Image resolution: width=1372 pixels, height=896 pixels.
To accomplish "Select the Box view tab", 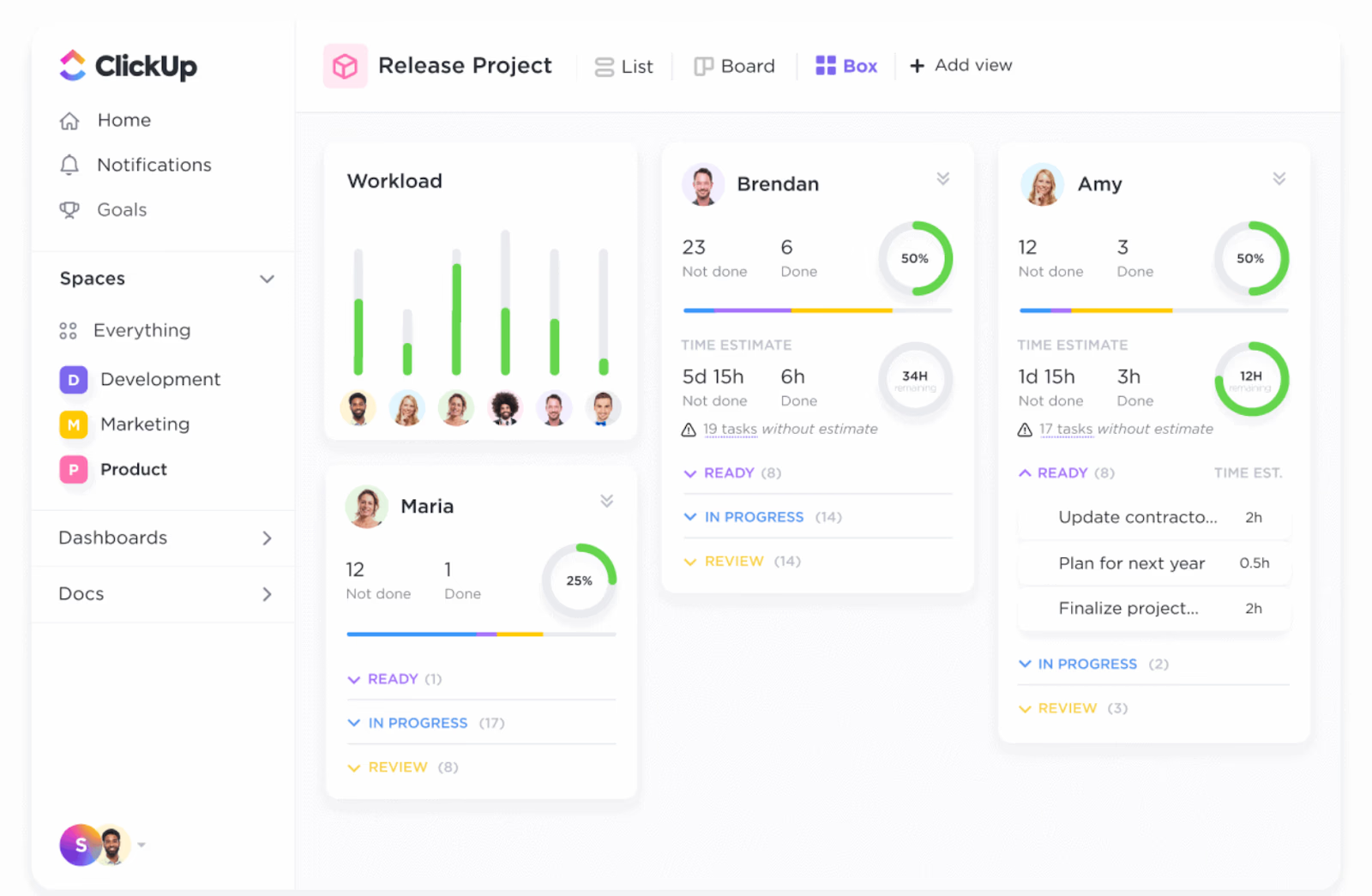I will [x=845, y=66].
